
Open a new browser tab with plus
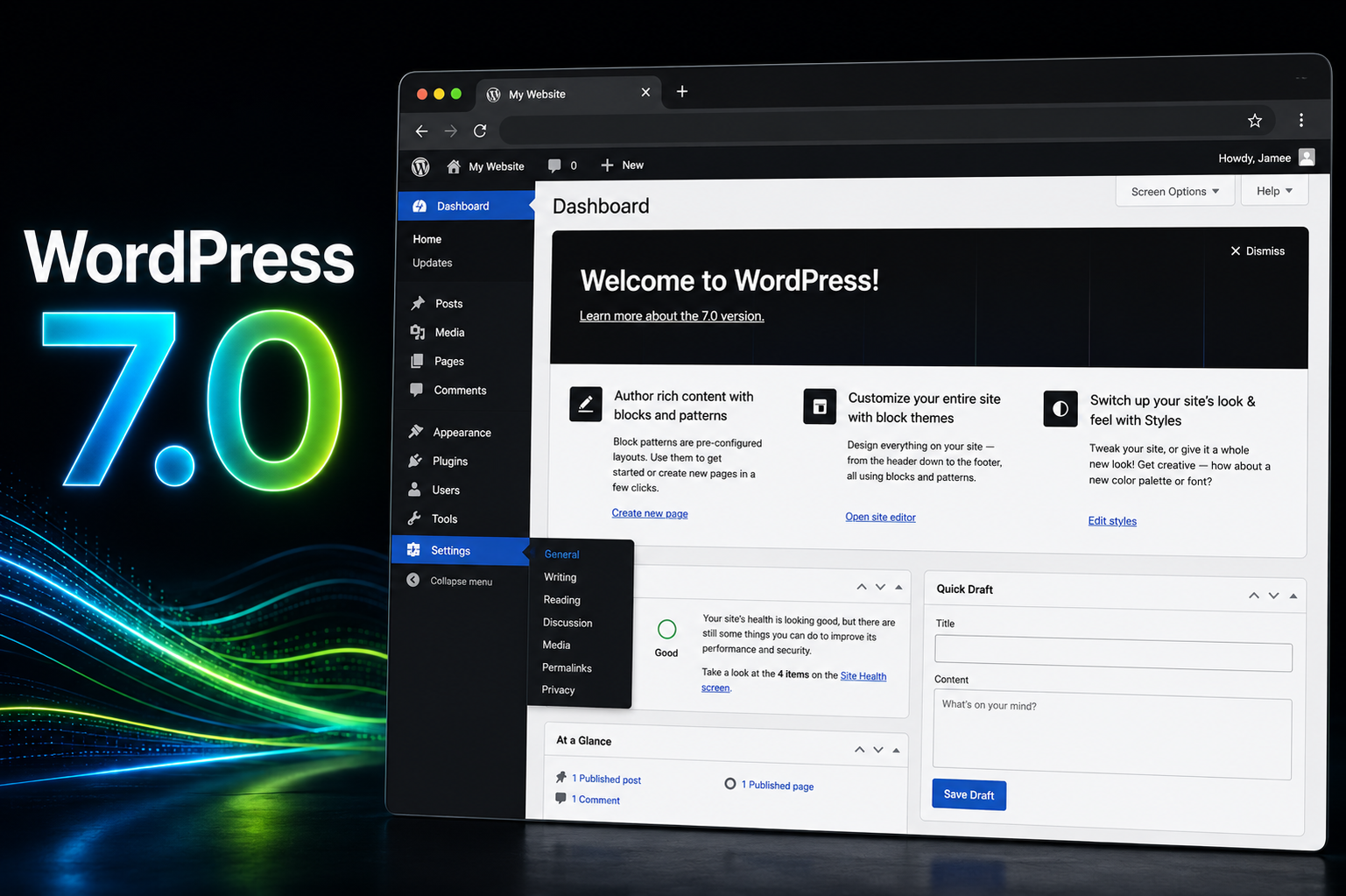point(682,91)
